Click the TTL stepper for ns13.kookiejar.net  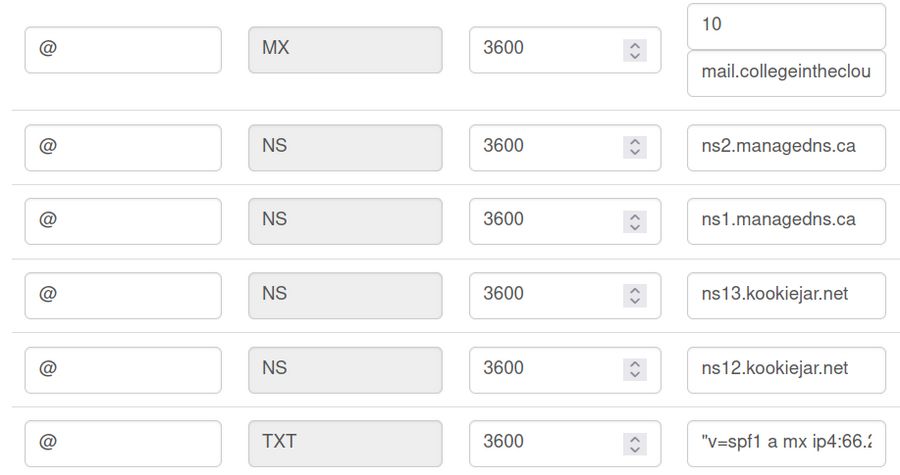pyautogui.click(x=634, y=295)
